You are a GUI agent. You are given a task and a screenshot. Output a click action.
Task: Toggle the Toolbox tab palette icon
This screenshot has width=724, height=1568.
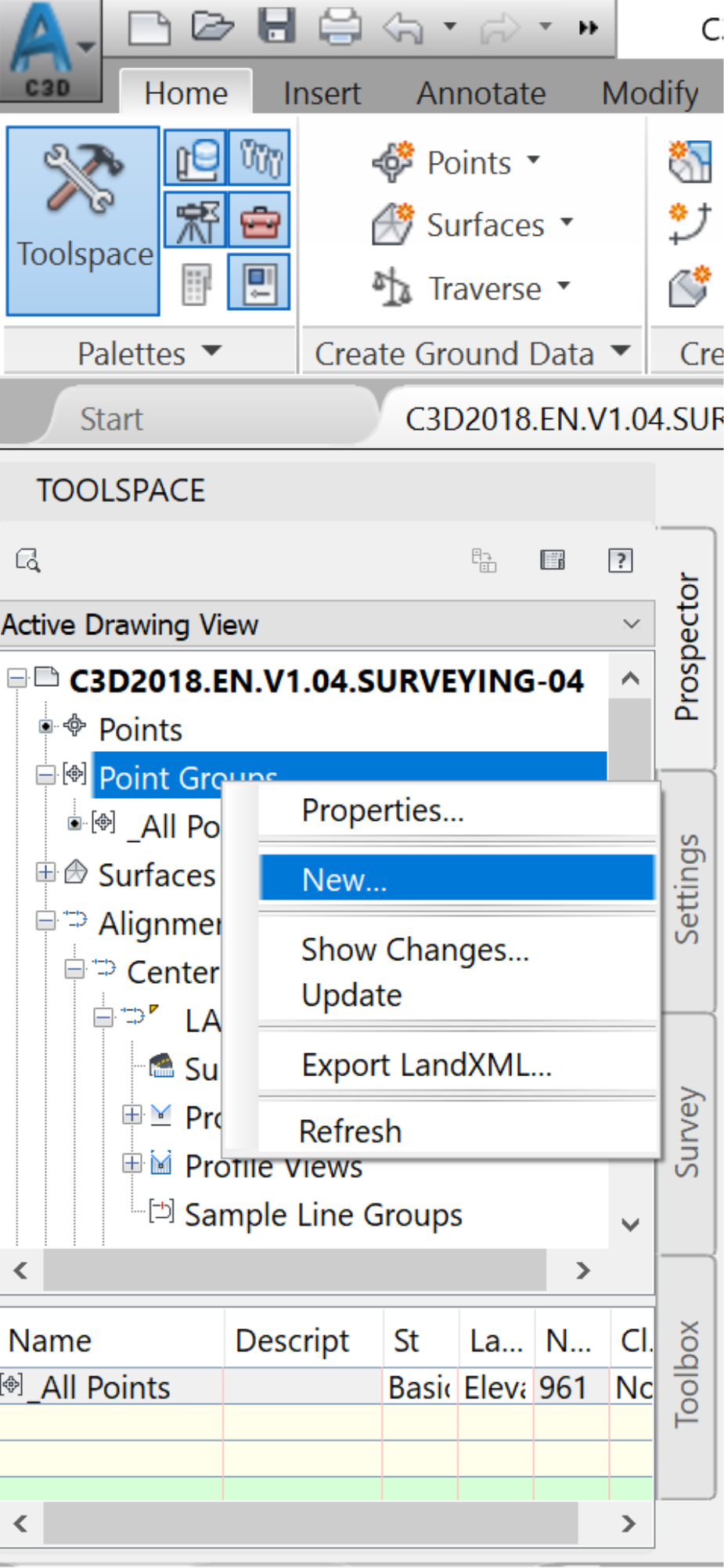tap(259, 220)
